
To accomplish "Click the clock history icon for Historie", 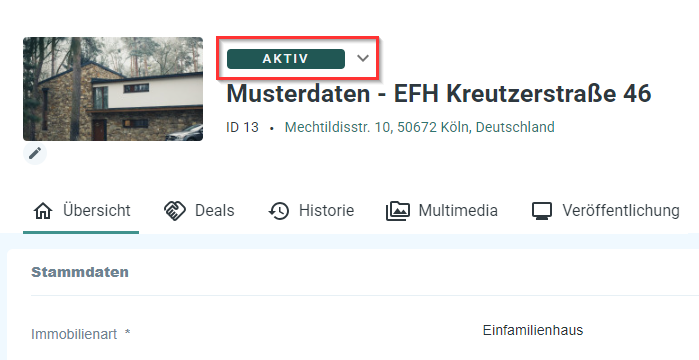I will [279, 211].
